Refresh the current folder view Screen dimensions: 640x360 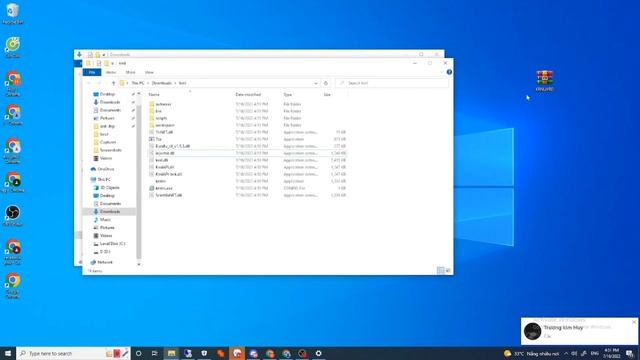tap(326, 83)
